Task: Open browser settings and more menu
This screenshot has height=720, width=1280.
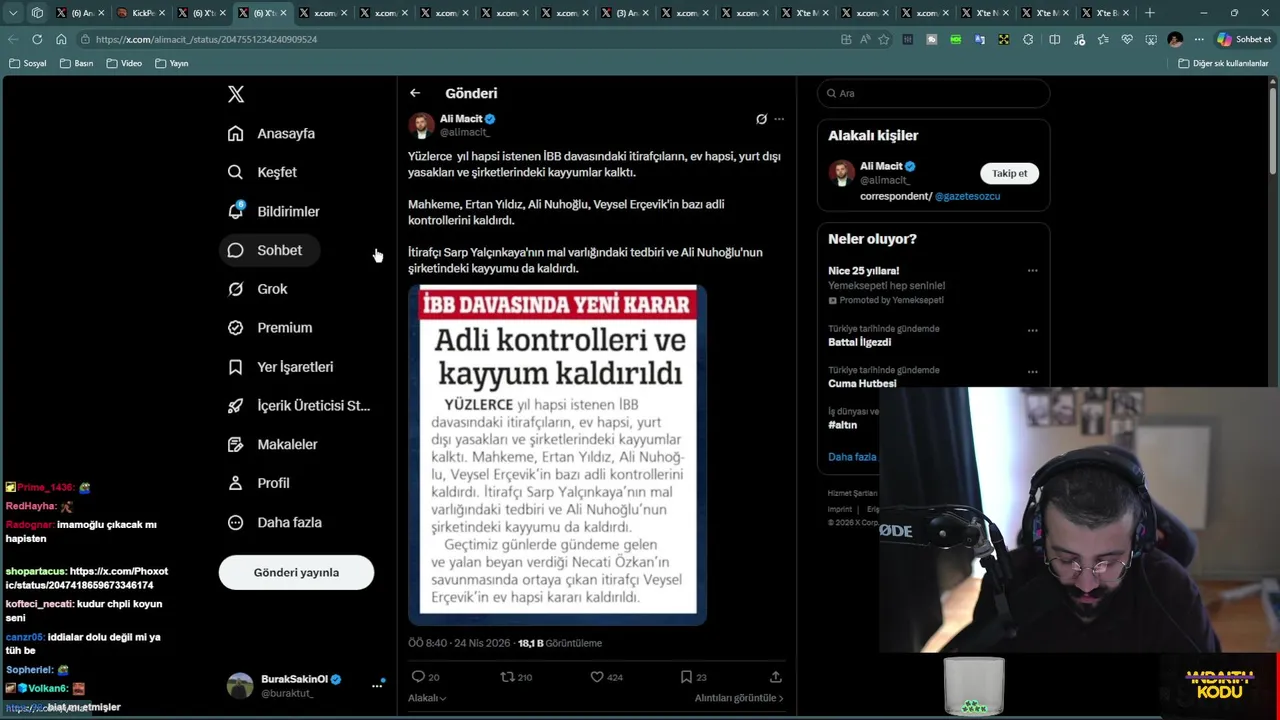Action: [1199, 39]
